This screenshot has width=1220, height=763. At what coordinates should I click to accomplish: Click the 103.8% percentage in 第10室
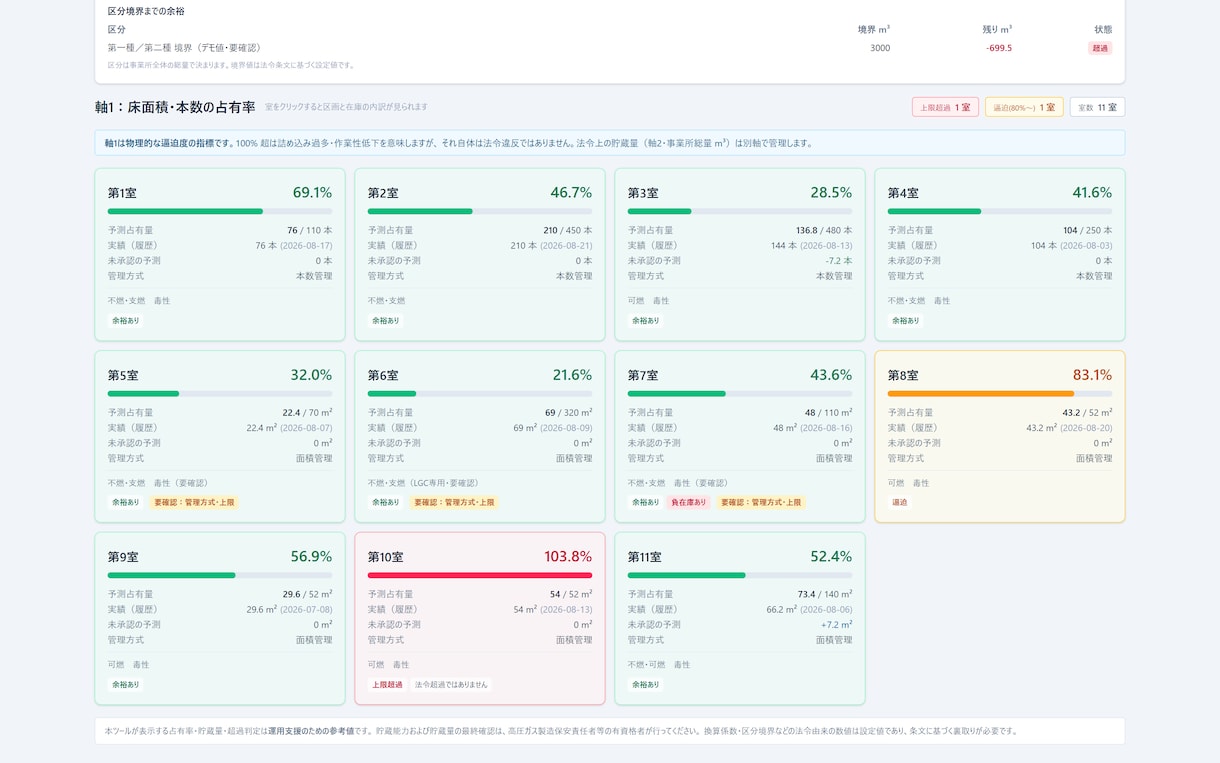[568, 556]
